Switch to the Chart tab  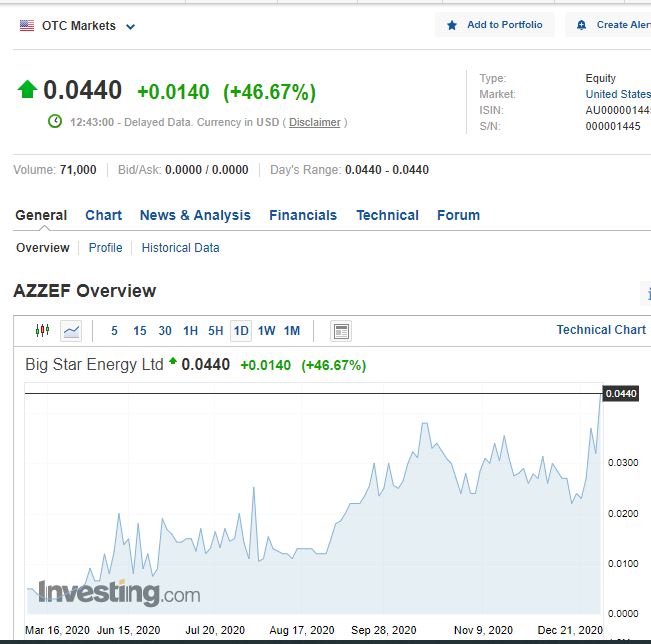pos(103,215)
